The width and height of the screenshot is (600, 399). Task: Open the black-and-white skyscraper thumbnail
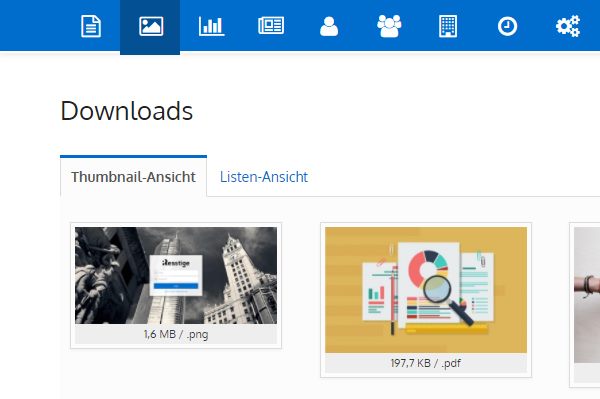coord(176,275)
